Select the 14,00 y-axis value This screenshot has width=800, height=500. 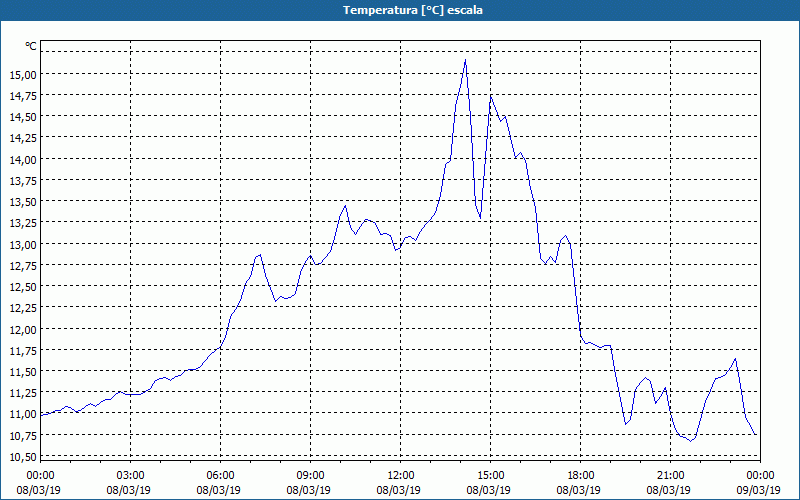pos(22,160)
